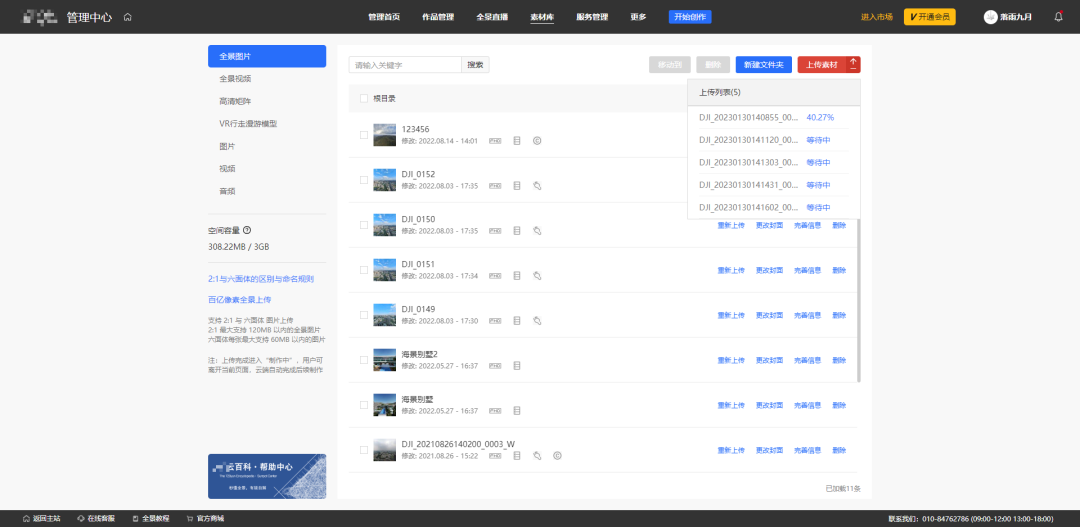The width and height of the screenshot is (1080, 527).
Task: Tick the checkbox for DJI_0150
Action: 364,225
